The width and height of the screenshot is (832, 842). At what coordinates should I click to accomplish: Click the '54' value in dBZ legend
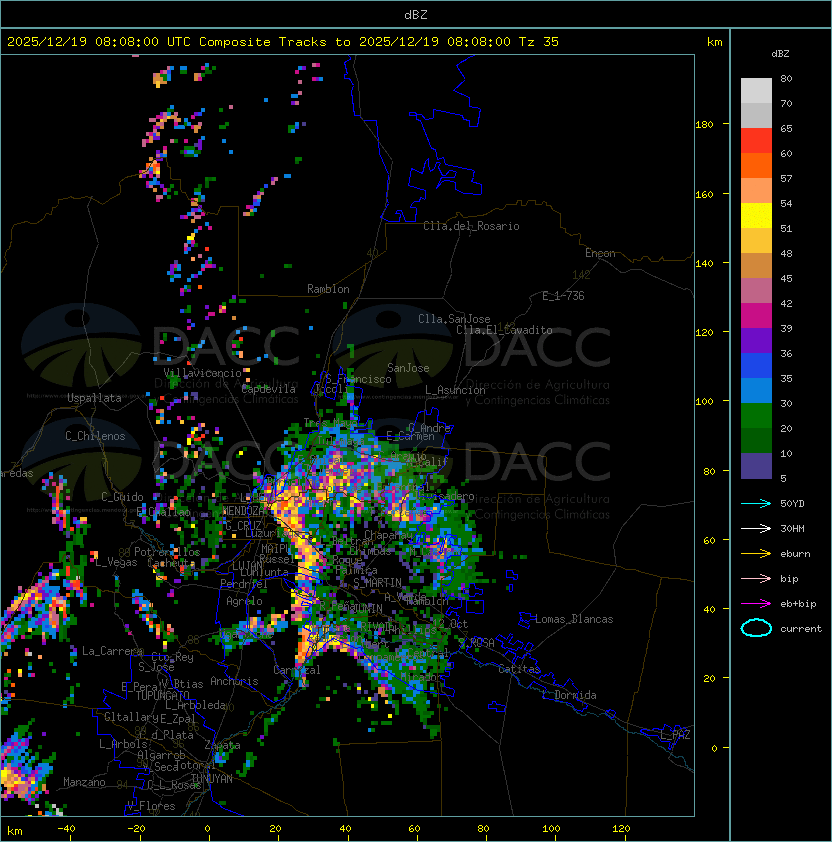[786, 204]
